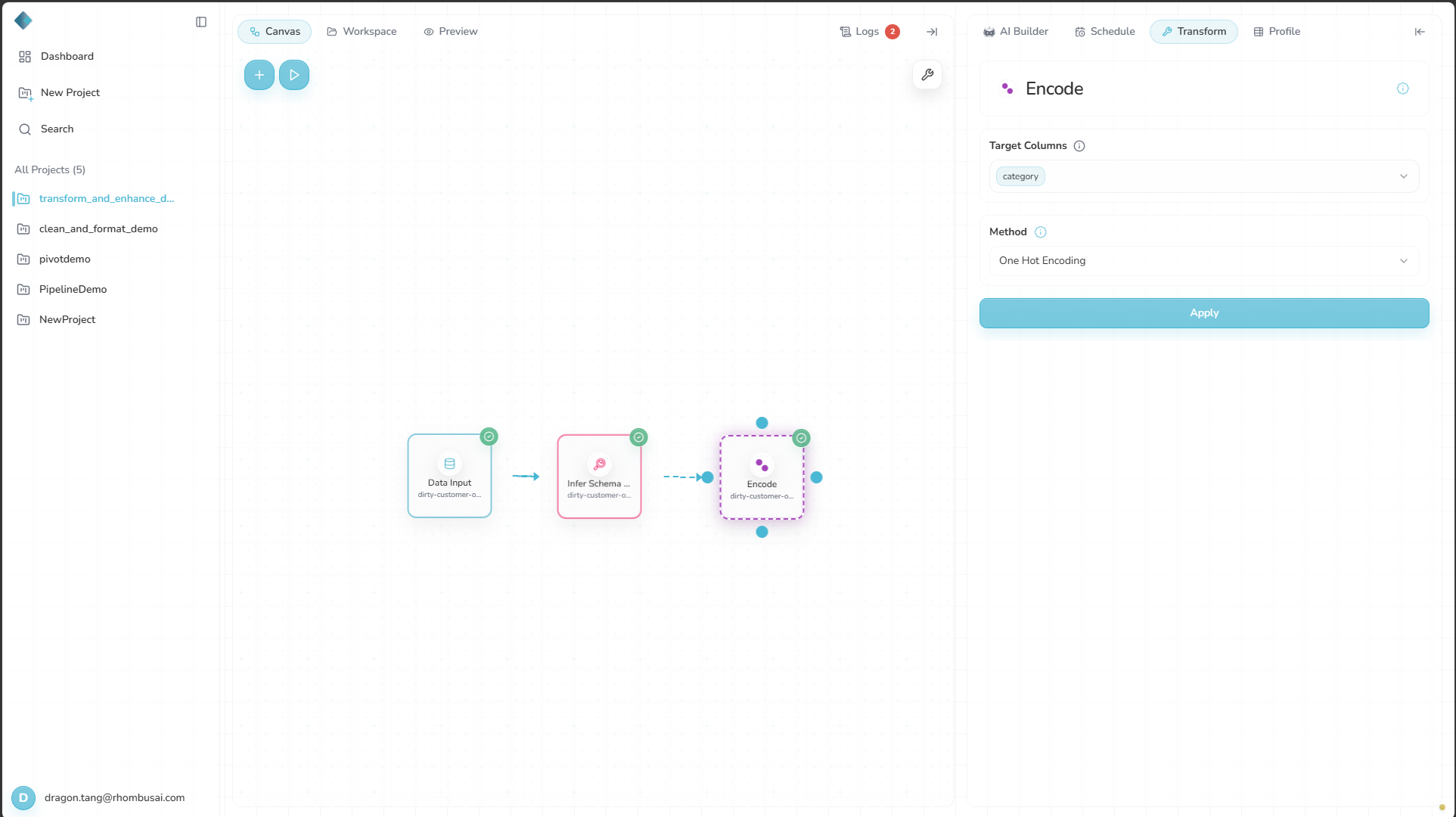
Task: Collapse canvas panel with arrow icon
Action: tap(932, 32)
